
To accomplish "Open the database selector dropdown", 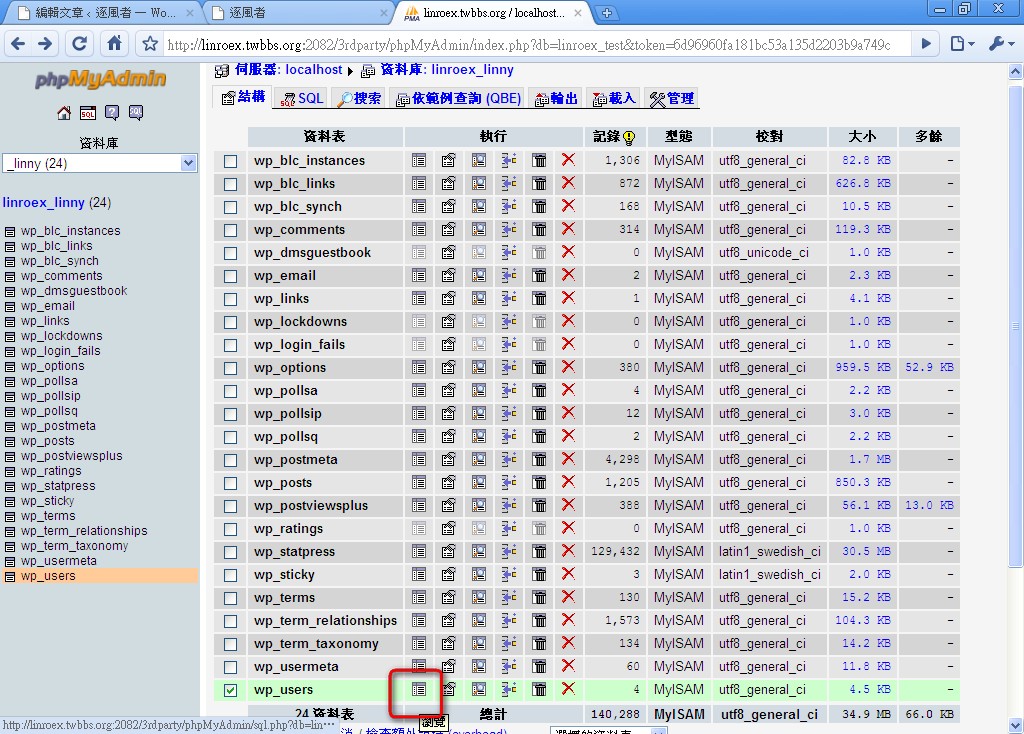I will (x=99, y=163).
